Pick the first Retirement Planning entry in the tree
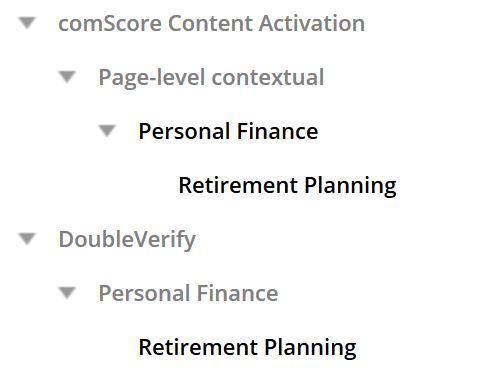499x381 pixels. [288, 186]
